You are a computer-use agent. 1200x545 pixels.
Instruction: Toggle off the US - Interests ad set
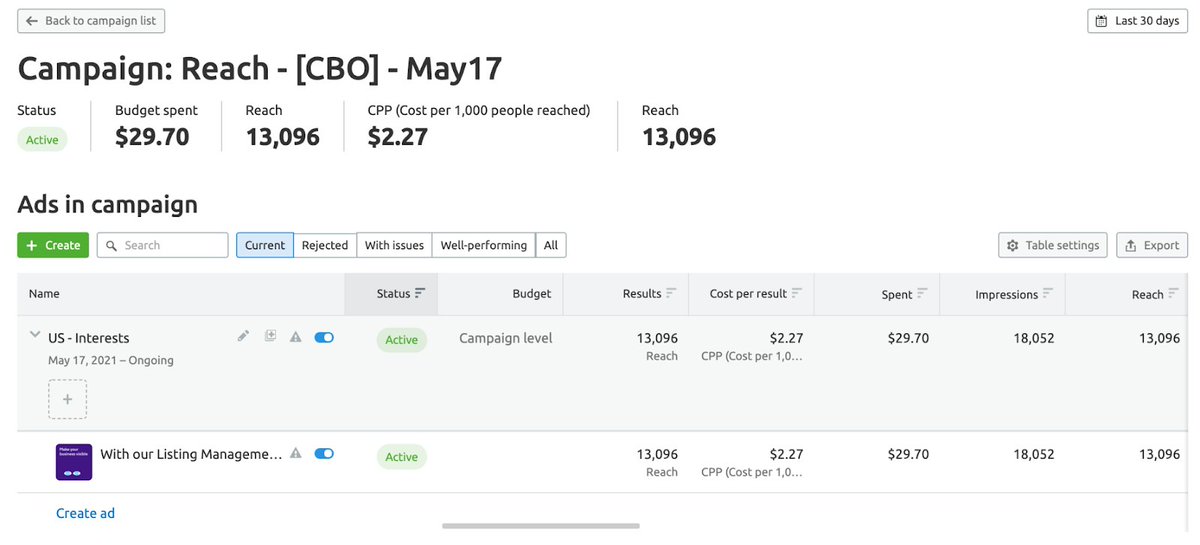pyautogui.click(x=324, y=338)
